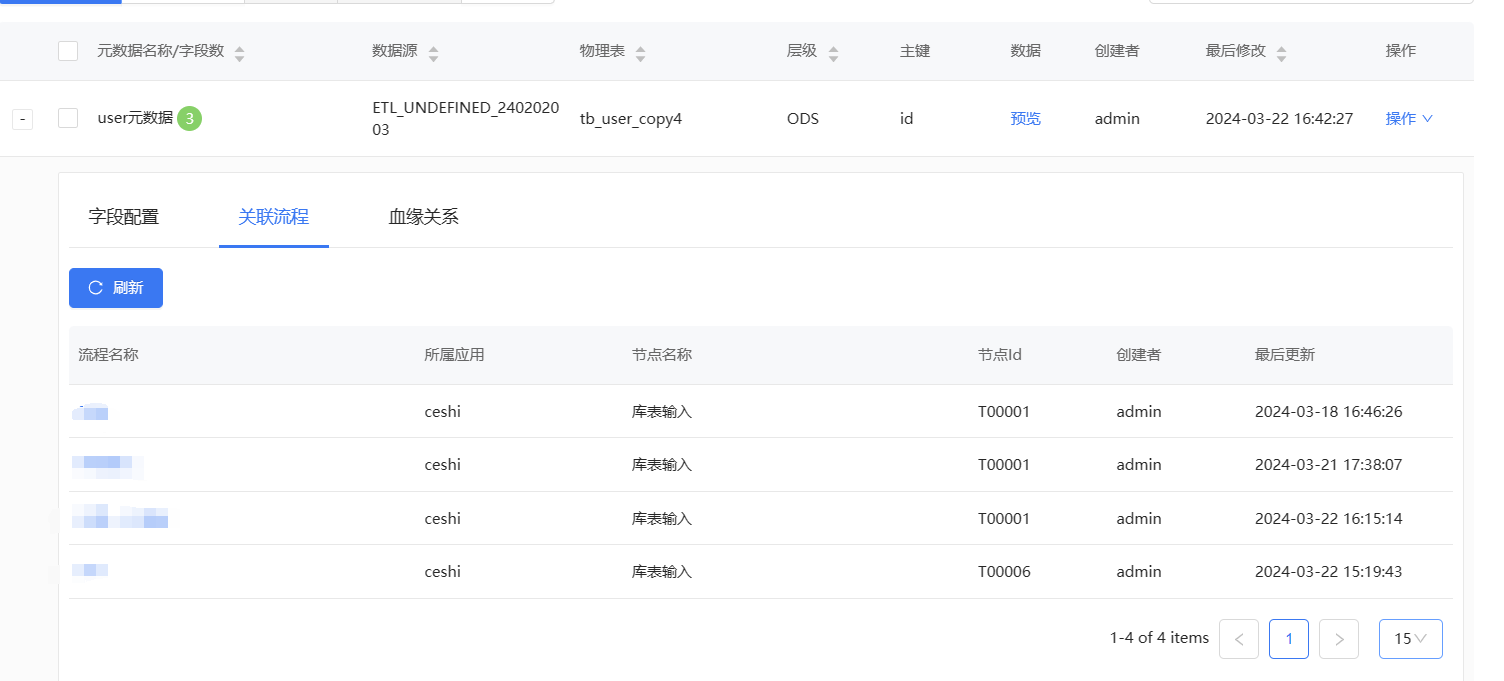1504x681 pixels.
Task: Click the T00006 node id cell
Action: tap(1004, 572)
